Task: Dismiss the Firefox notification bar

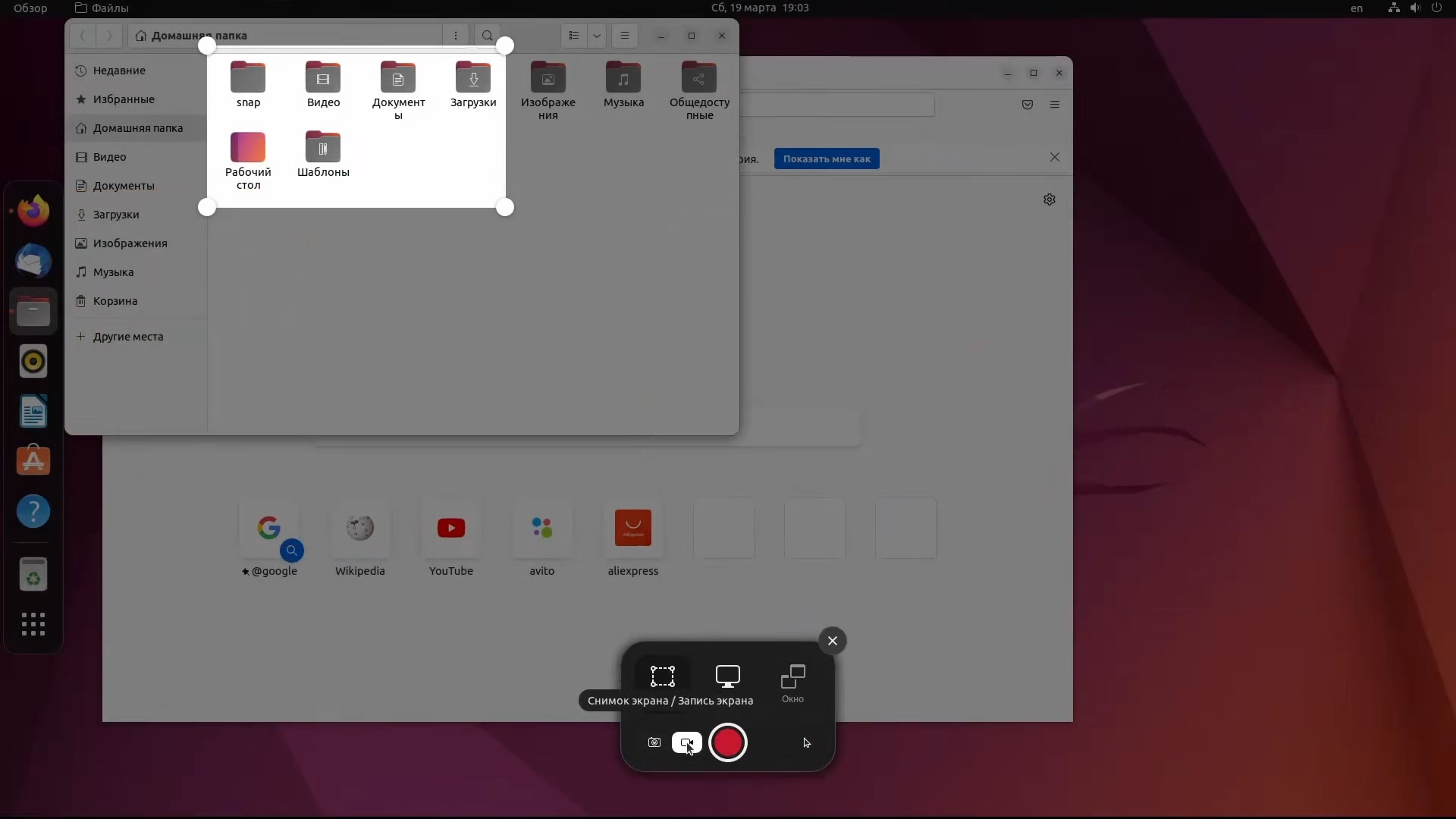Action: pos(1055,157)
